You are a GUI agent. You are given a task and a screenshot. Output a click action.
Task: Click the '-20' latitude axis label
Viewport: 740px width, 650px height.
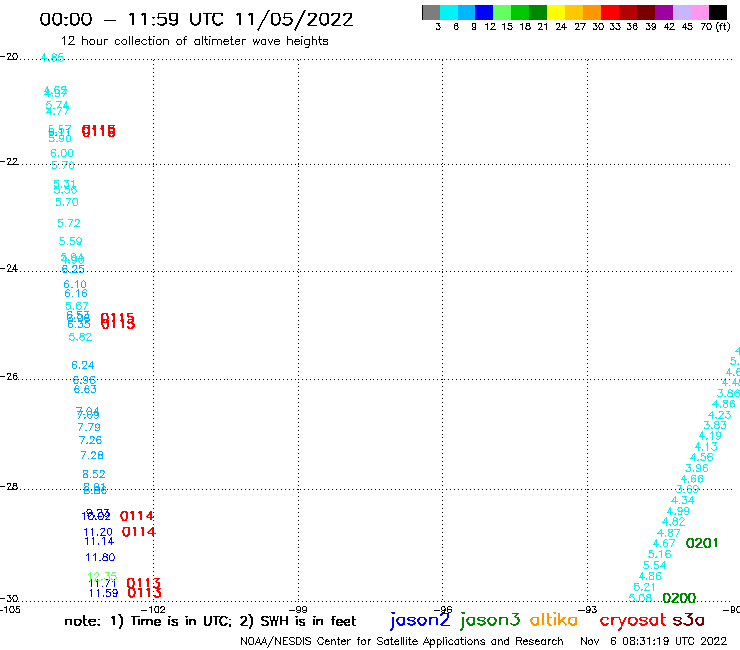(x=9, y=57)
